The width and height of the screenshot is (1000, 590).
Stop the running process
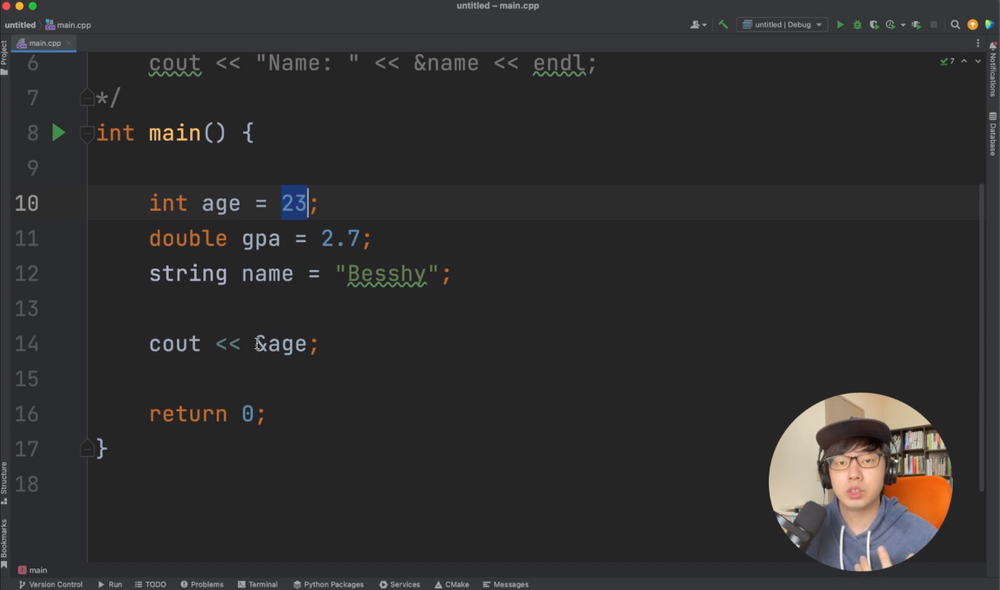[x=934, y=25]
